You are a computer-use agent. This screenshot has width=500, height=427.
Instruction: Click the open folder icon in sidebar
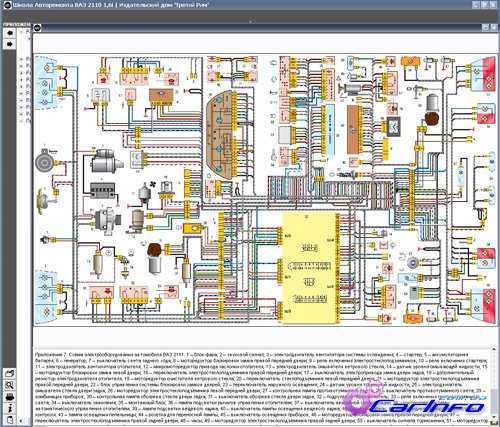pyautogui.click(x=9, y=374)
